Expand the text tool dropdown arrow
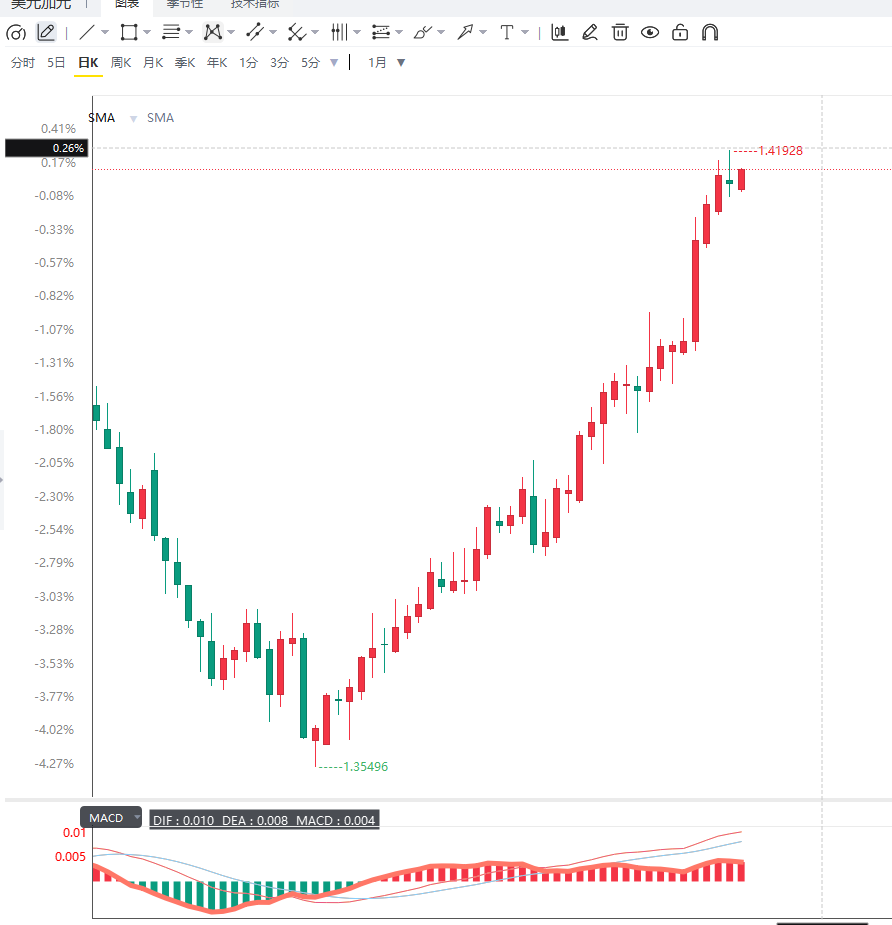This screenshot has height=925, width=892. 524,32
